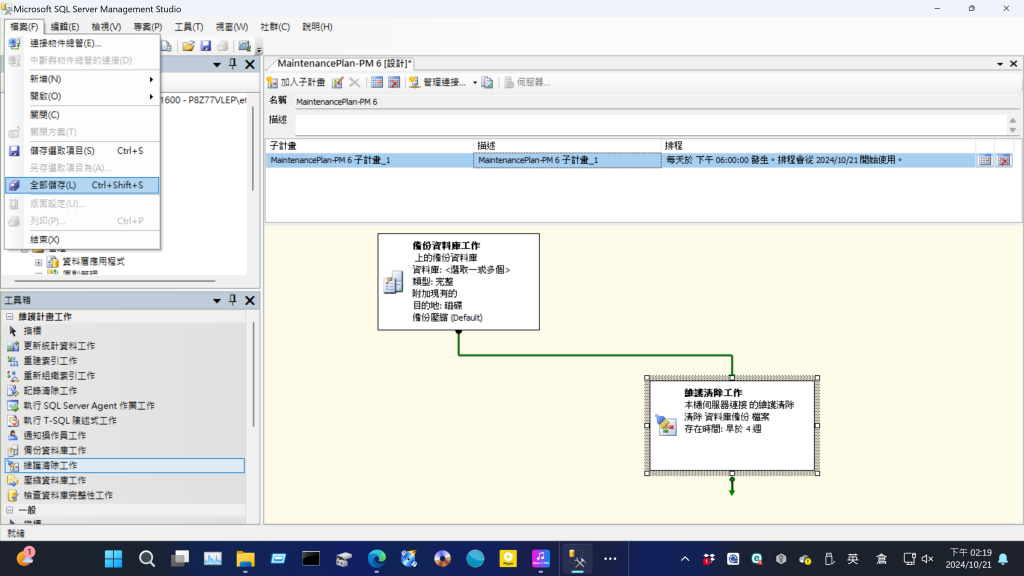The width and height of the screenshot is (1024, 576).
Task: Expand the 新增 submenu
Action: coord(80,79)
